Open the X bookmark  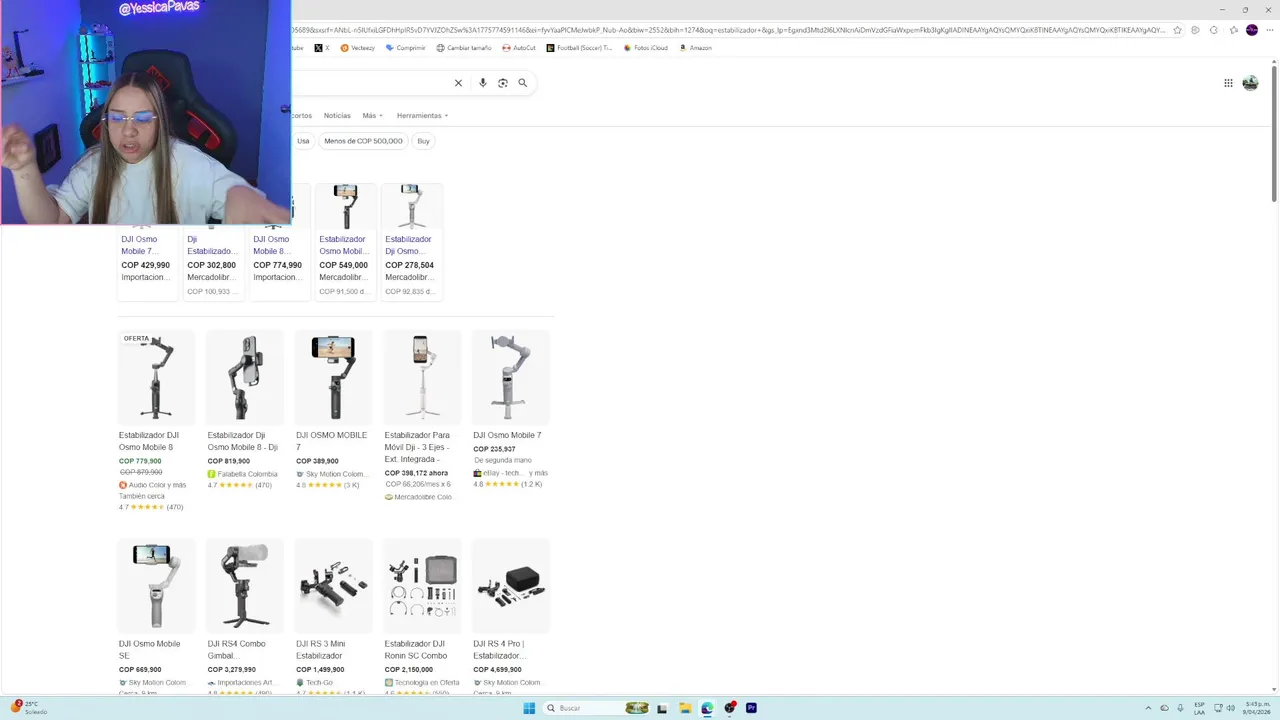321,48
